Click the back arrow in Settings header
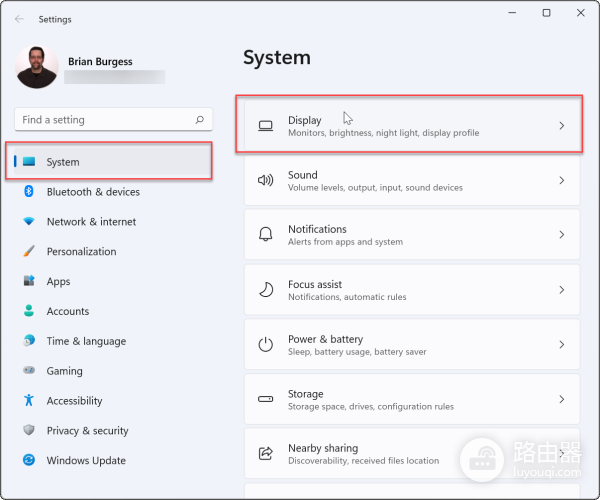 tap(20, 19)
